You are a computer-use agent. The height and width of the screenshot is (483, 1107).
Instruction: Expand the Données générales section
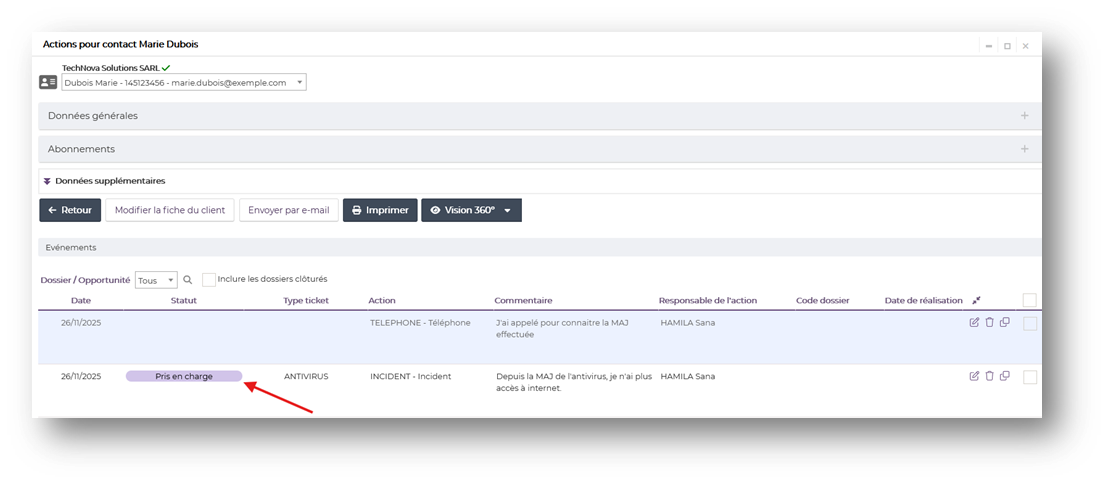pos(1024,116)
